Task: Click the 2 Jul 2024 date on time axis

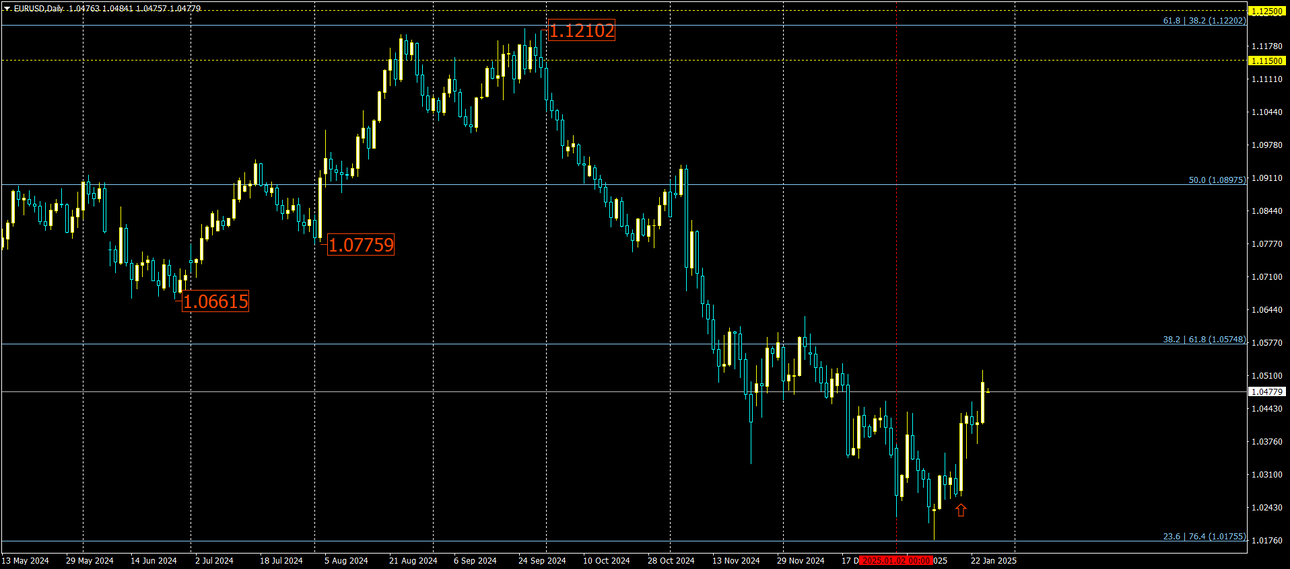Action: (214, 560)
